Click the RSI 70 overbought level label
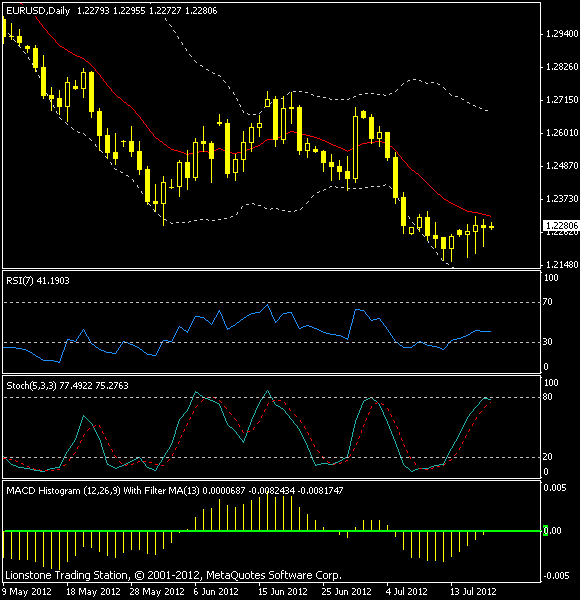 547,302
